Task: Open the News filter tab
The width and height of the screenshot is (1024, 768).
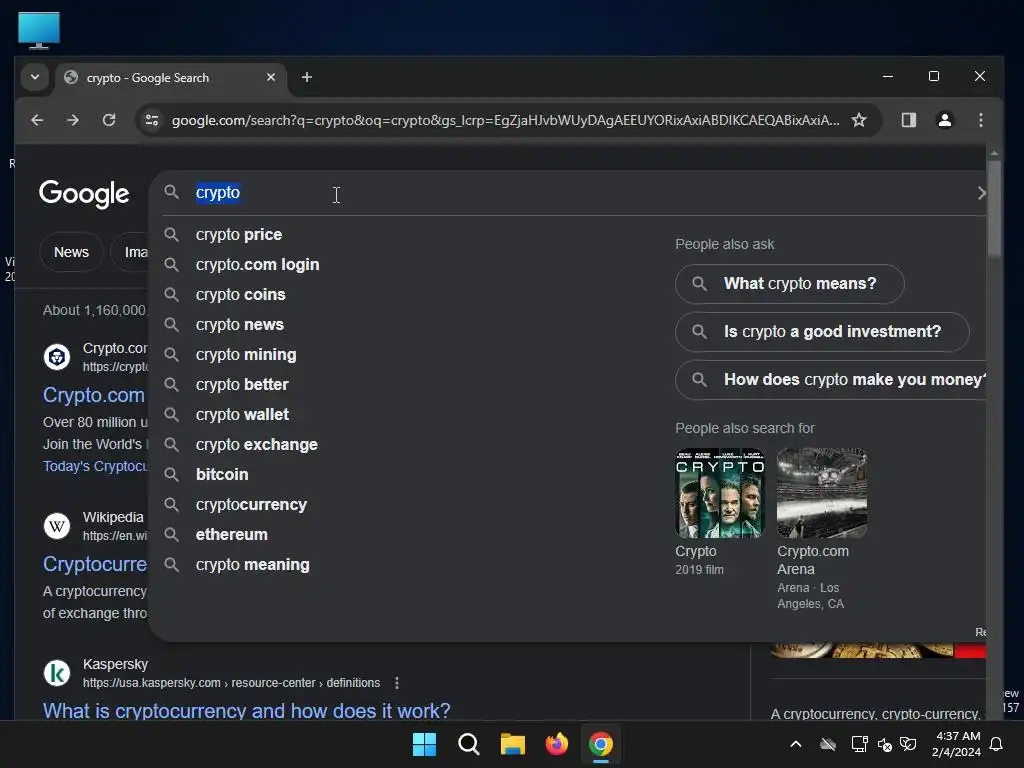Action: point(71,252)
